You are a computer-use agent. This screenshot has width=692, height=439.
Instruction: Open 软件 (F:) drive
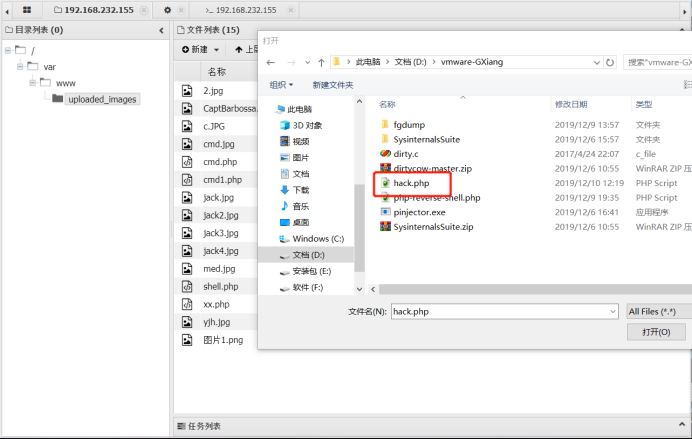(x=308, y=287)
